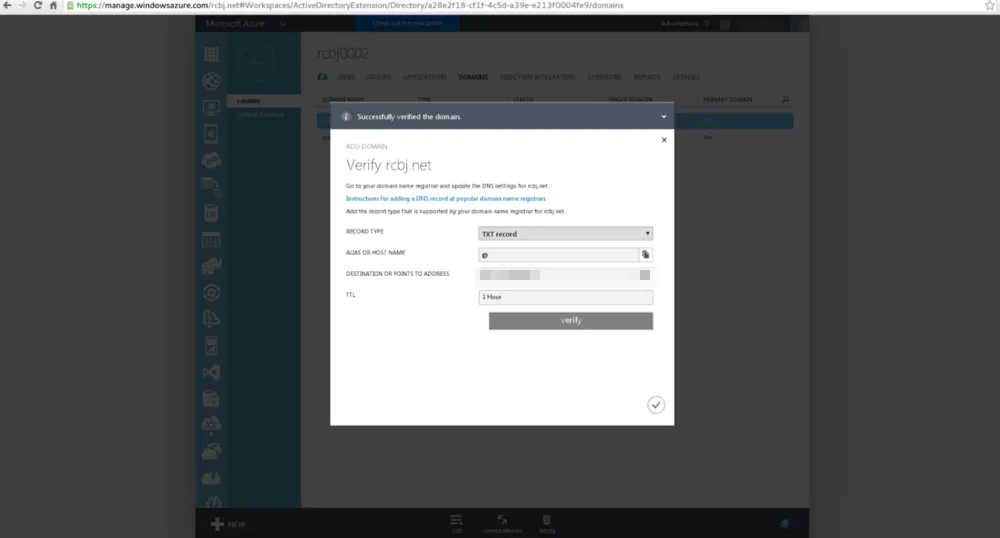Switch to the Licenses tab

pyautogui.click(x=686, y=77)
